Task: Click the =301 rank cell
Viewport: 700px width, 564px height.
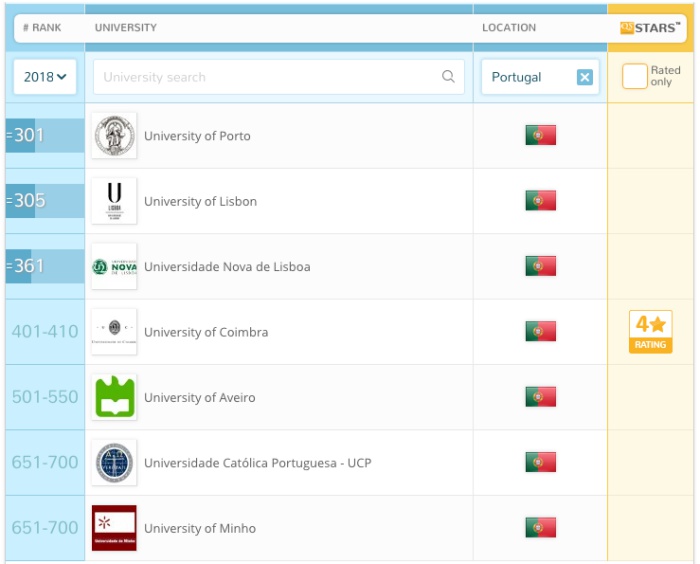Action: (x=45, y=135)
